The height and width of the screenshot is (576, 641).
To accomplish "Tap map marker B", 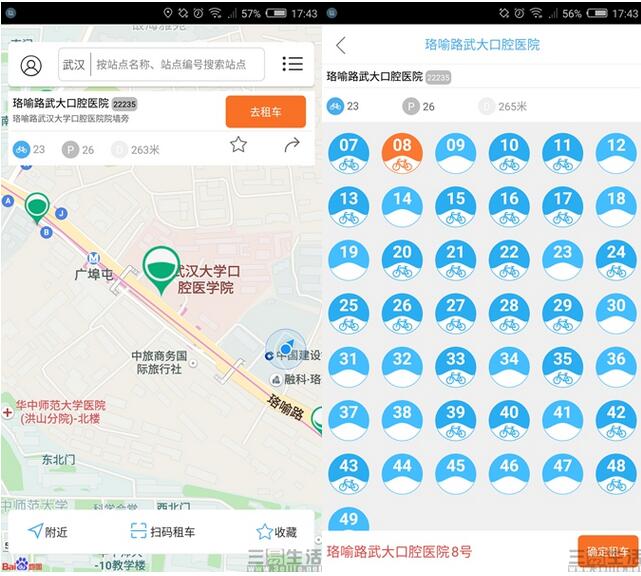I will coord(46,232).
